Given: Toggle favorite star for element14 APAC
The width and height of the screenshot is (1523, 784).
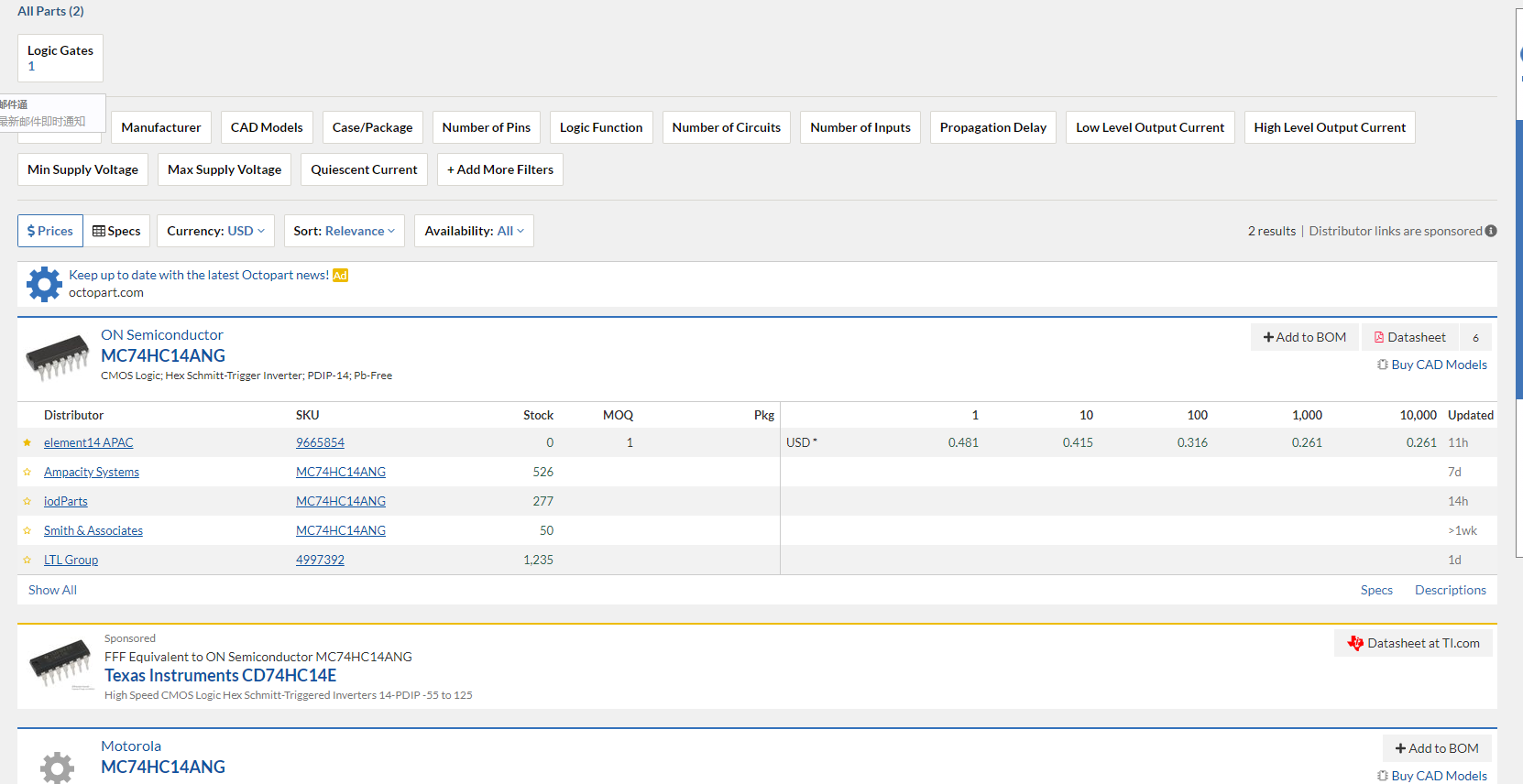Looking at the screenshot, I should tap(27, 442).
